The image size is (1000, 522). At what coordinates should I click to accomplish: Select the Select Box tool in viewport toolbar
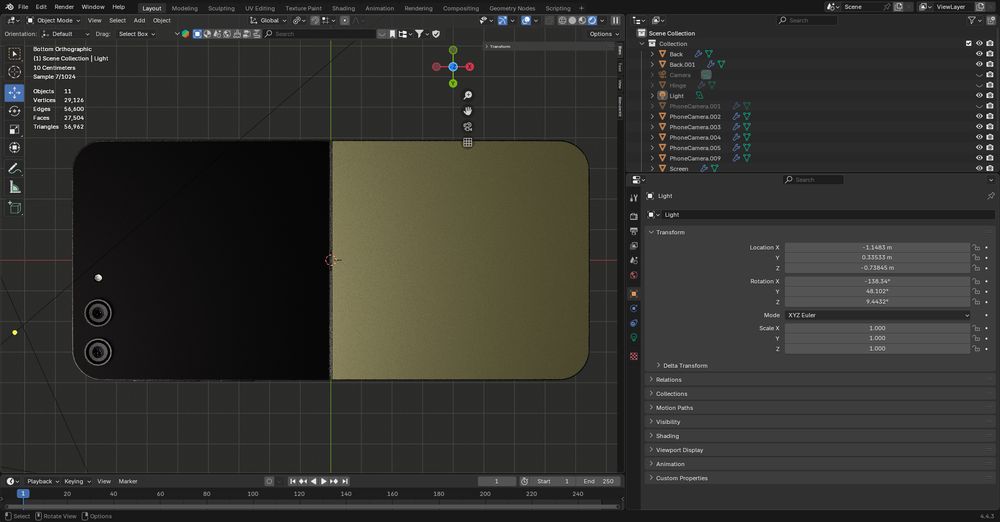(x=15, y=54)
